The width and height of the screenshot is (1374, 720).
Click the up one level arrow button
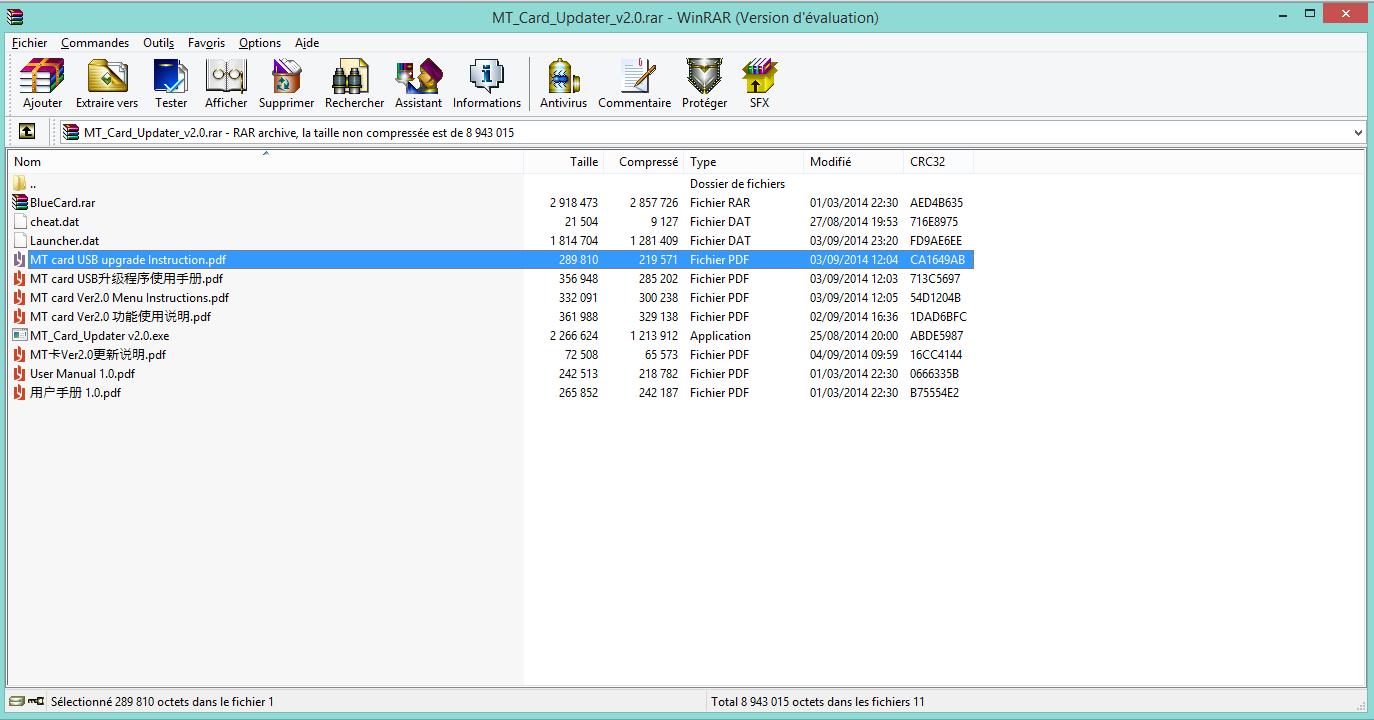27,131
